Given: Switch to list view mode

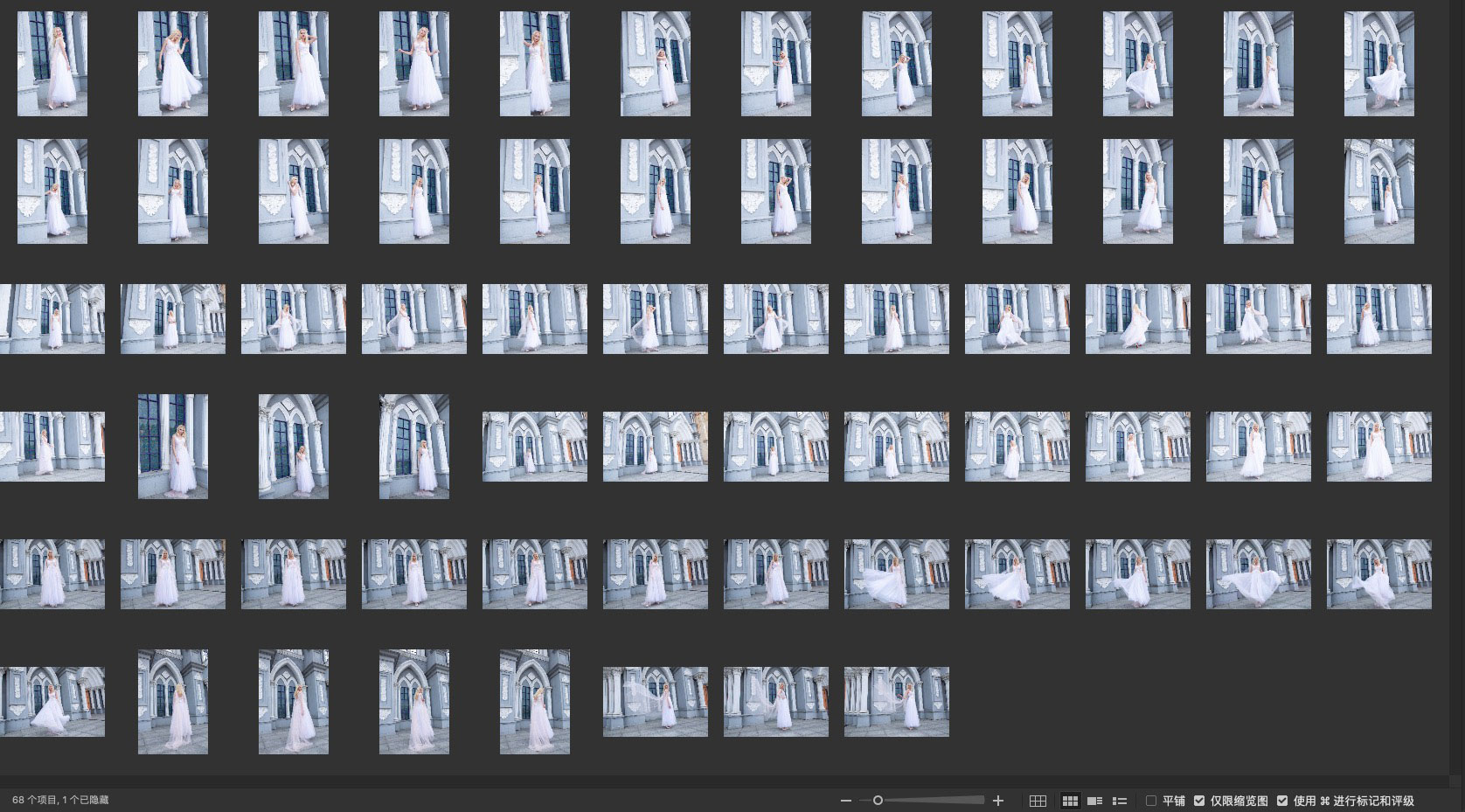Looking at the screenshot, I should pyautogui.click(x=1119, y=801).
